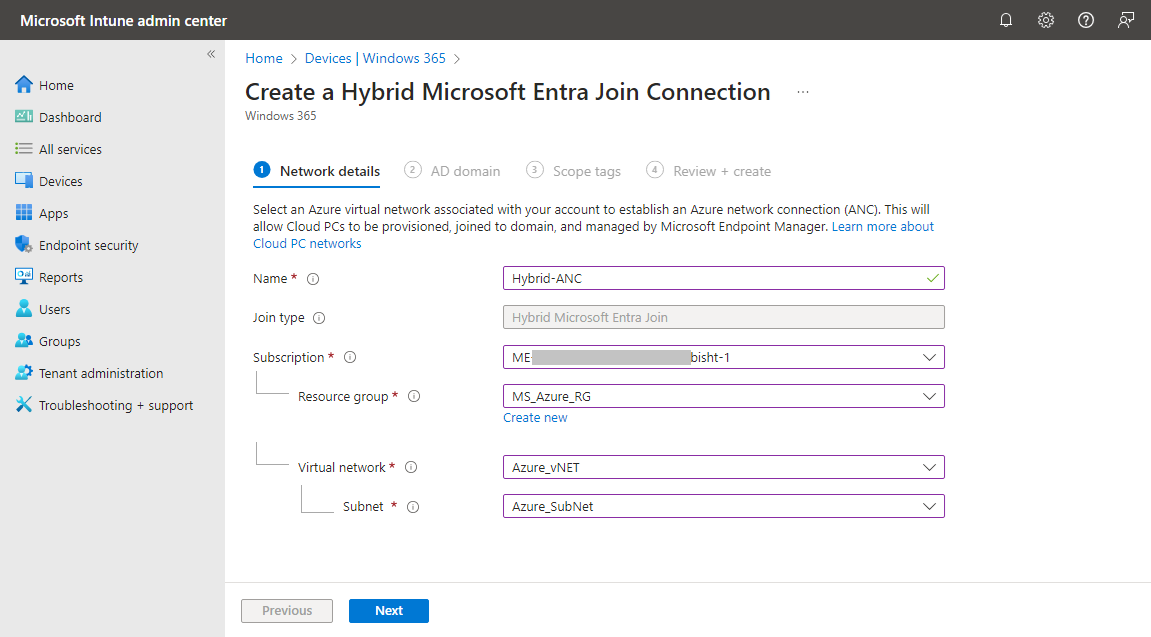Viewport: 1151px width, 637px height.
Task: Show info tooltip for Name field
Action: [x=313, y=279]
